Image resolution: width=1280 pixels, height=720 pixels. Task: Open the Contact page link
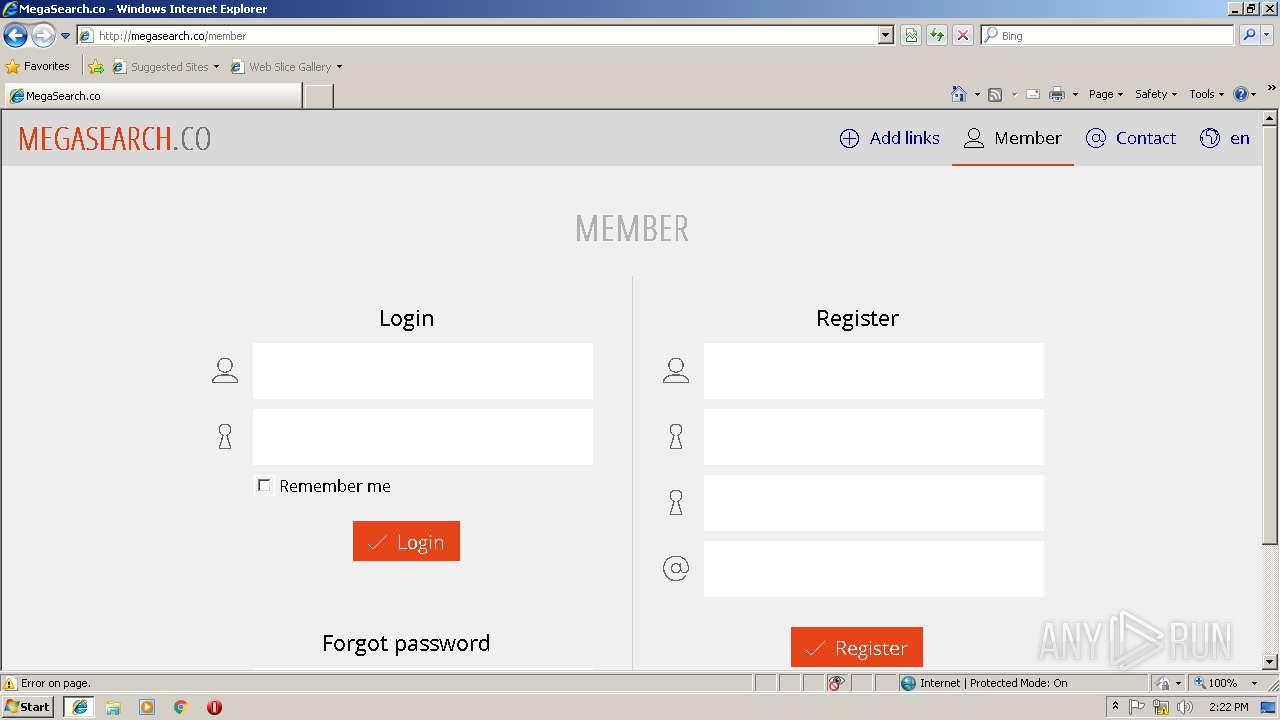point(1131,138)
